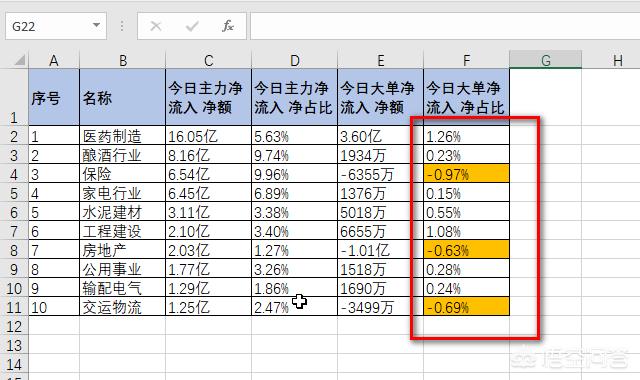Click the confirm checkmark icon in formula bar

point(192,27)
